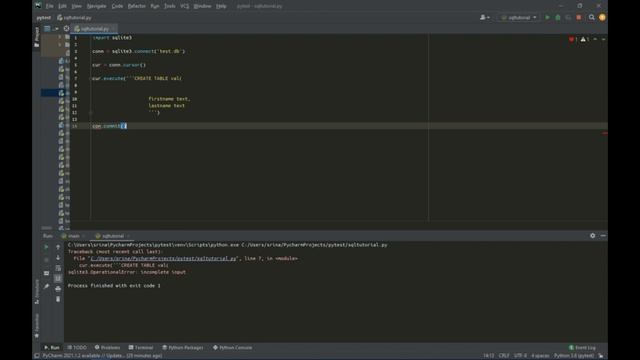
Task: Open the Run menu in menu bar
Action: coord(155,6)
